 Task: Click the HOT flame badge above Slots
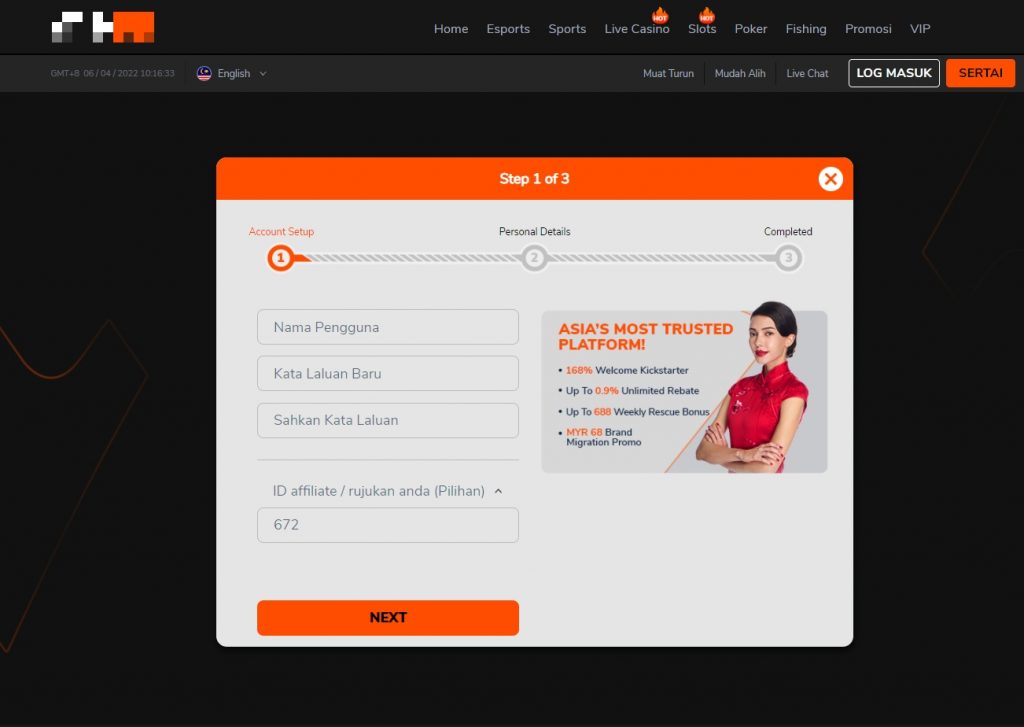pyautogui.click(x=707, y=15)
